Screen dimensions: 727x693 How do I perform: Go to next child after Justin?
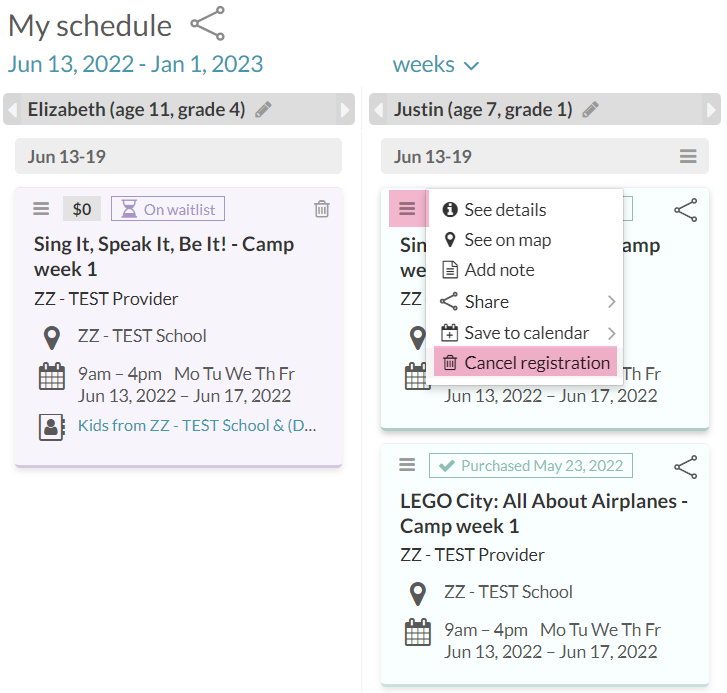tap(711, 110)
